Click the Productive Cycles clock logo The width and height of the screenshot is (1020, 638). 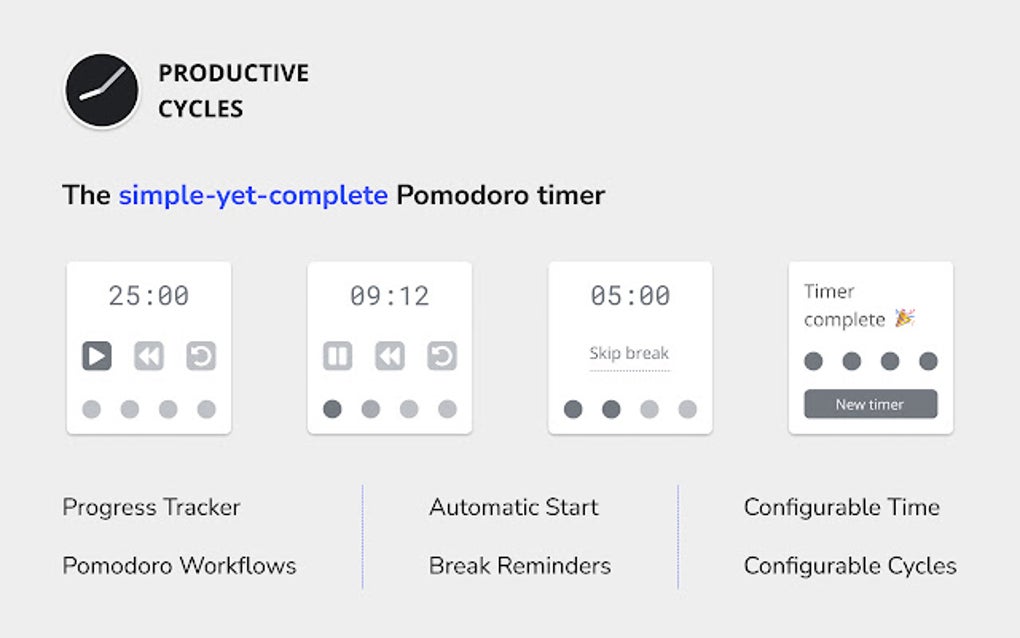tap(101, 90)
